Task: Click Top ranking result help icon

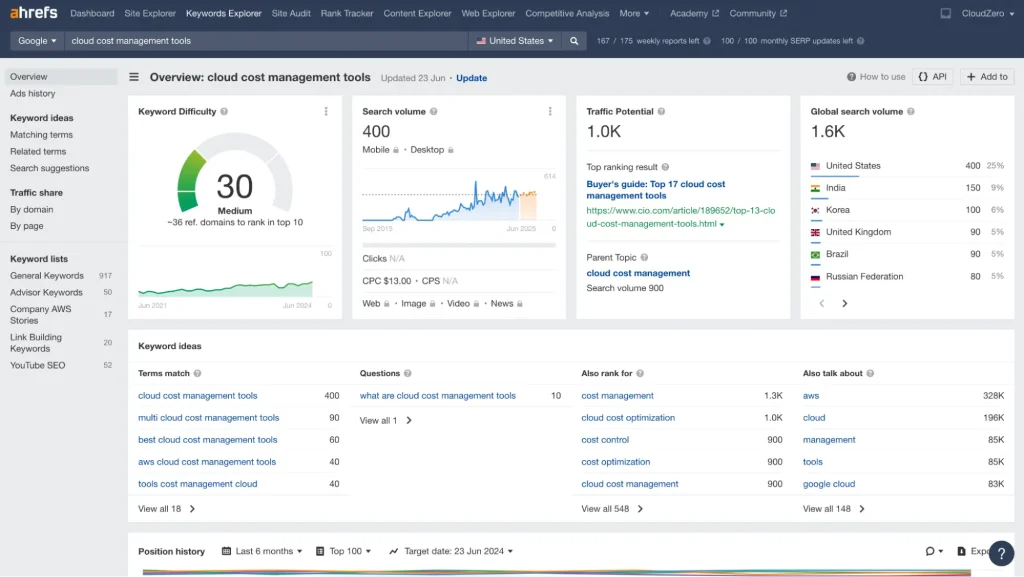Action: 665,167
